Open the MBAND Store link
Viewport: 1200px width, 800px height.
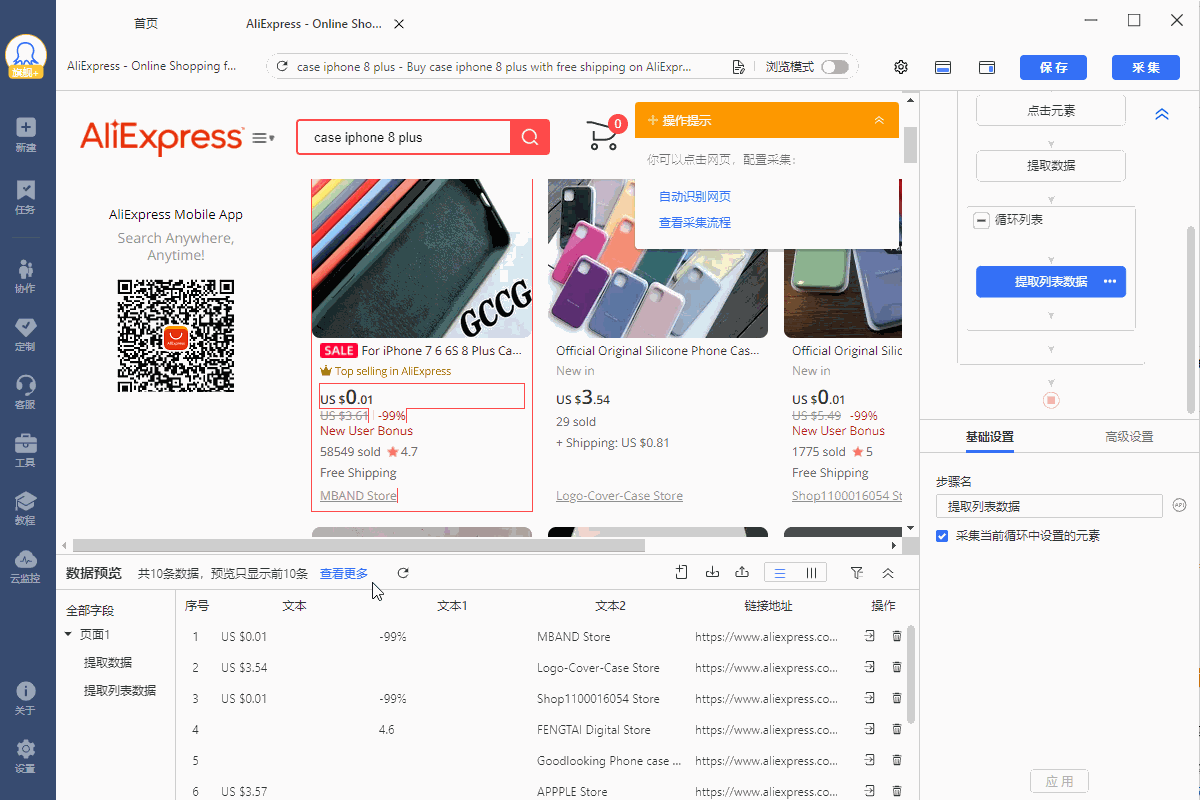[359, 496]
